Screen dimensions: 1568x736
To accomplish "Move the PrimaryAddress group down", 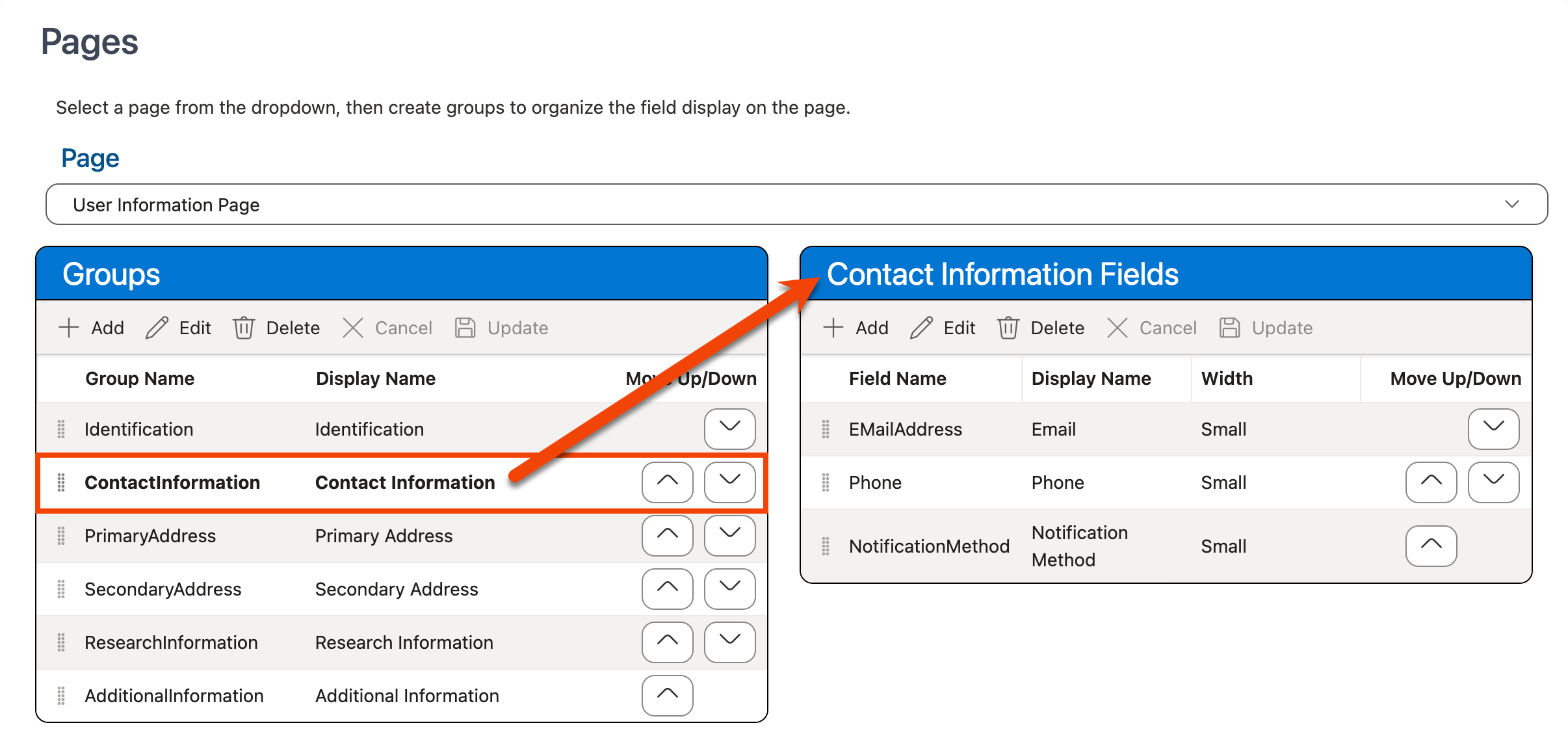I will point(729,536).
